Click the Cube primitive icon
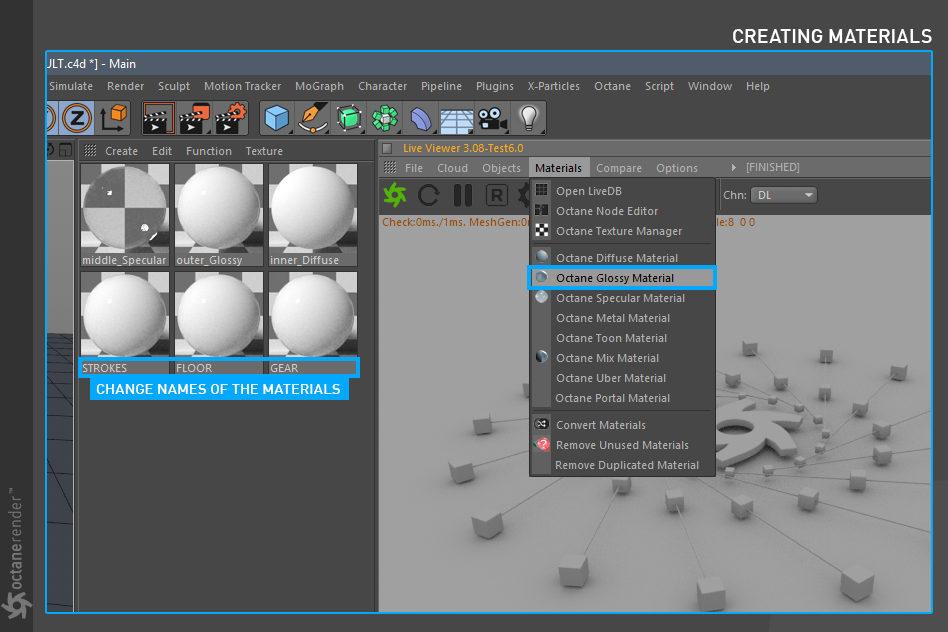 click(276, 119)
